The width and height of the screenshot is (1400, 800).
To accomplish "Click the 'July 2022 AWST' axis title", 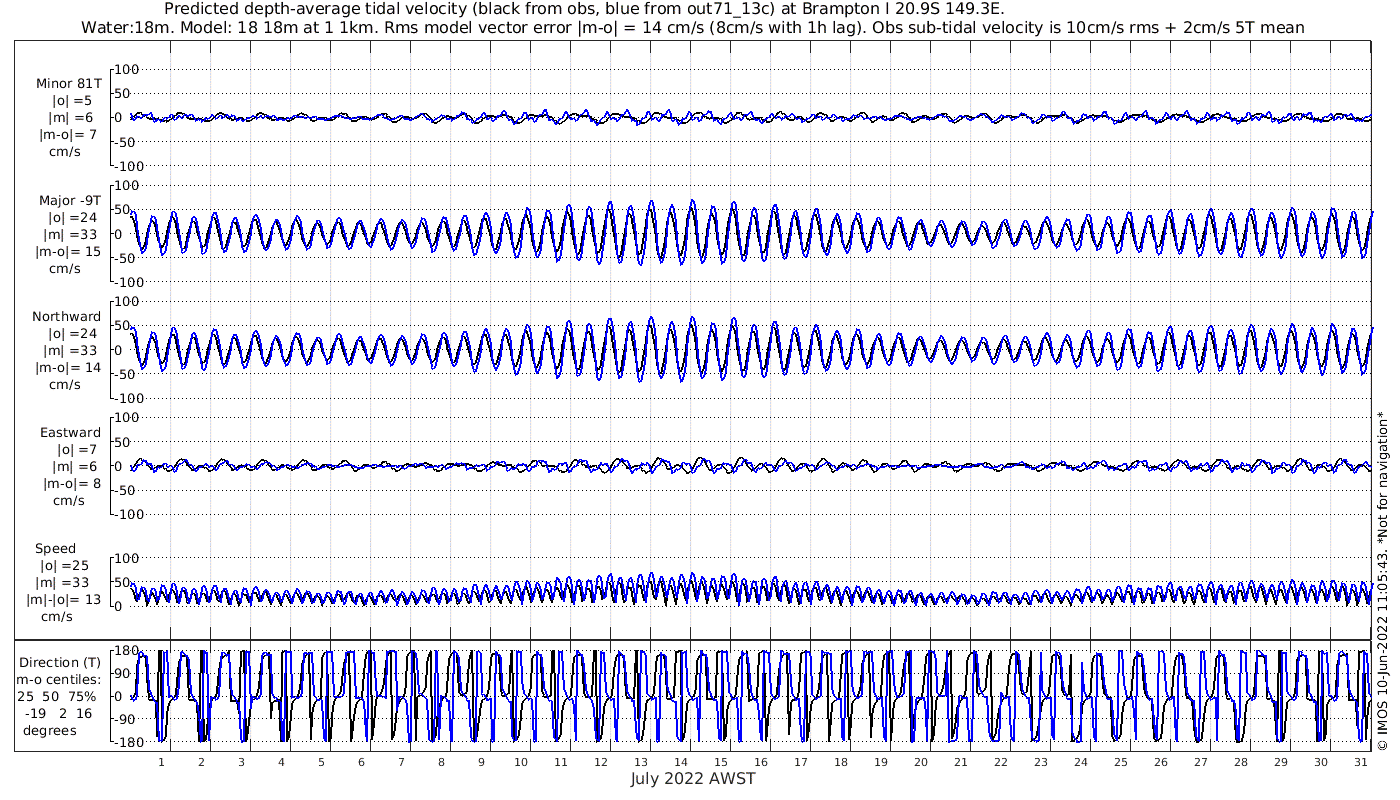I will (693, 778).
